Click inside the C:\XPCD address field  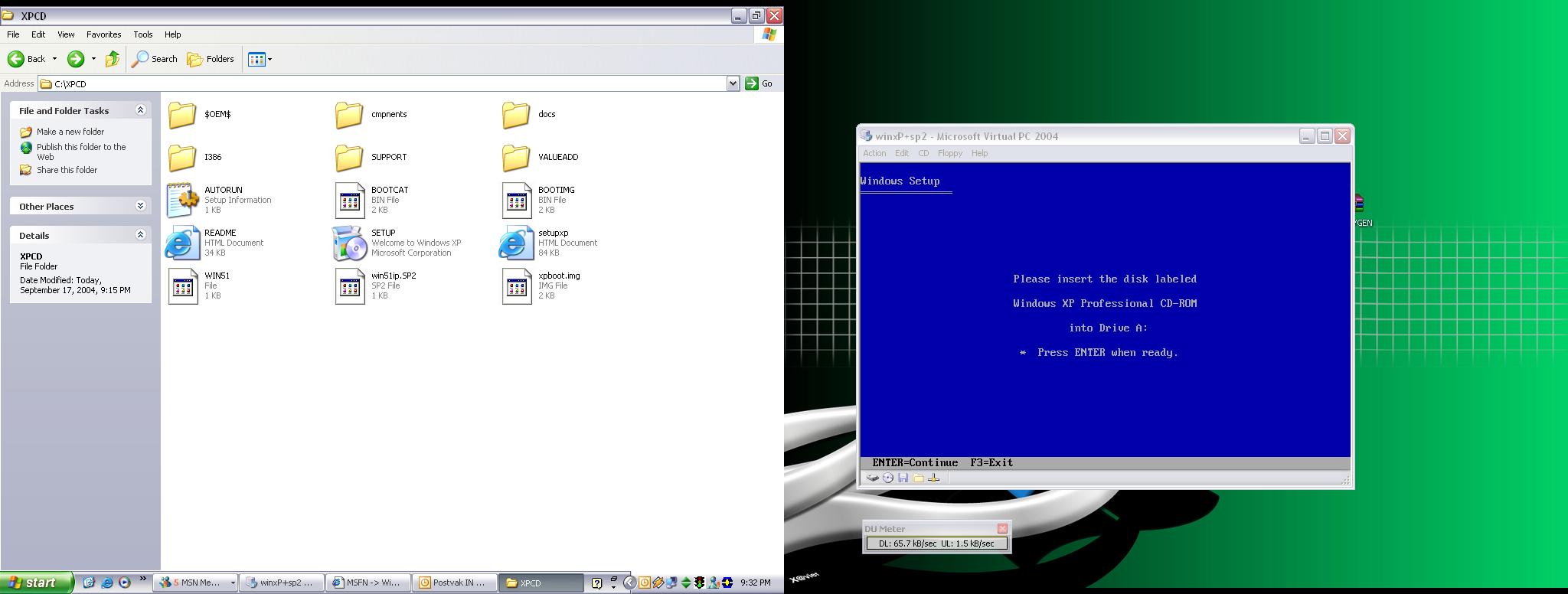(x=389, y=83)
